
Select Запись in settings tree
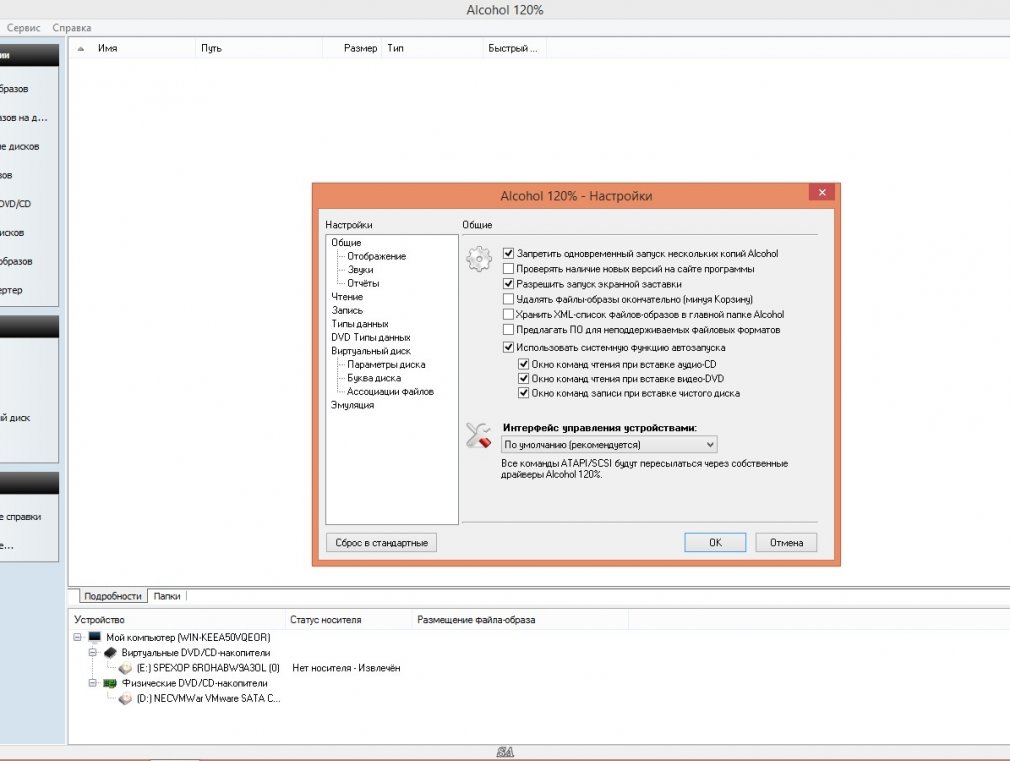(347, 310)
